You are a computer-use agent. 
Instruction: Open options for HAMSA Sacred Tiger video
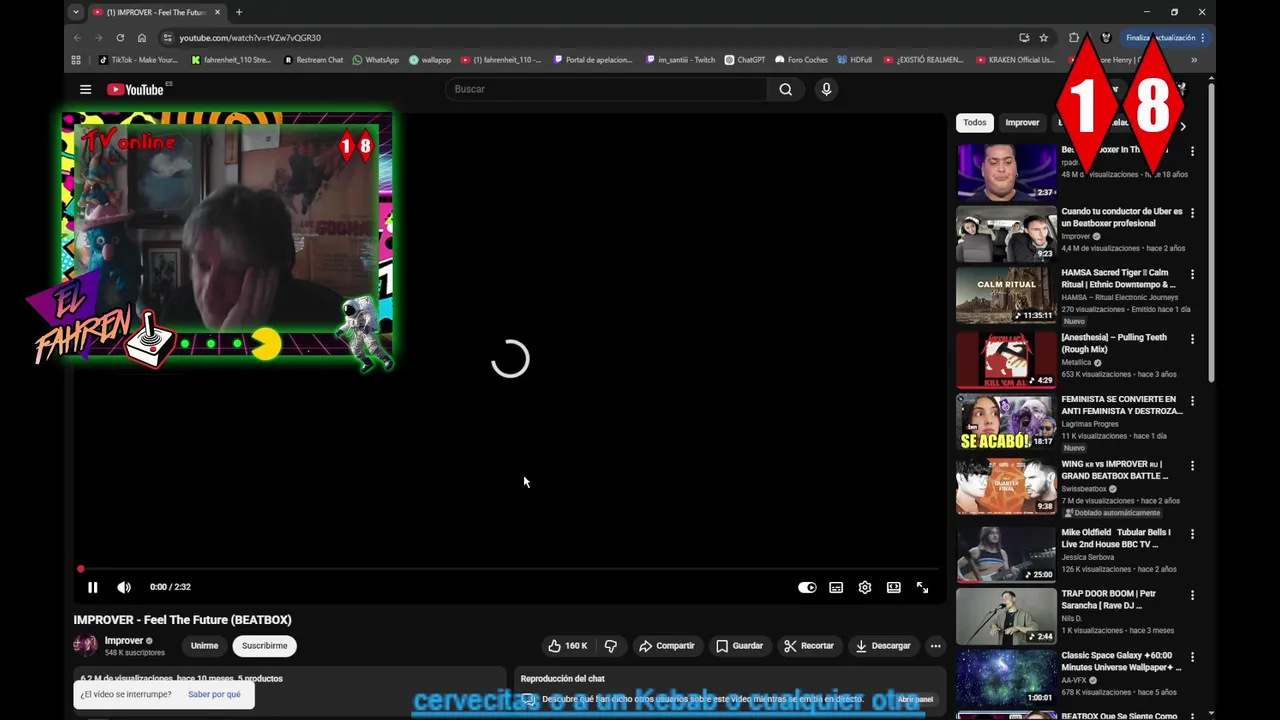(x=1192, y=274)
